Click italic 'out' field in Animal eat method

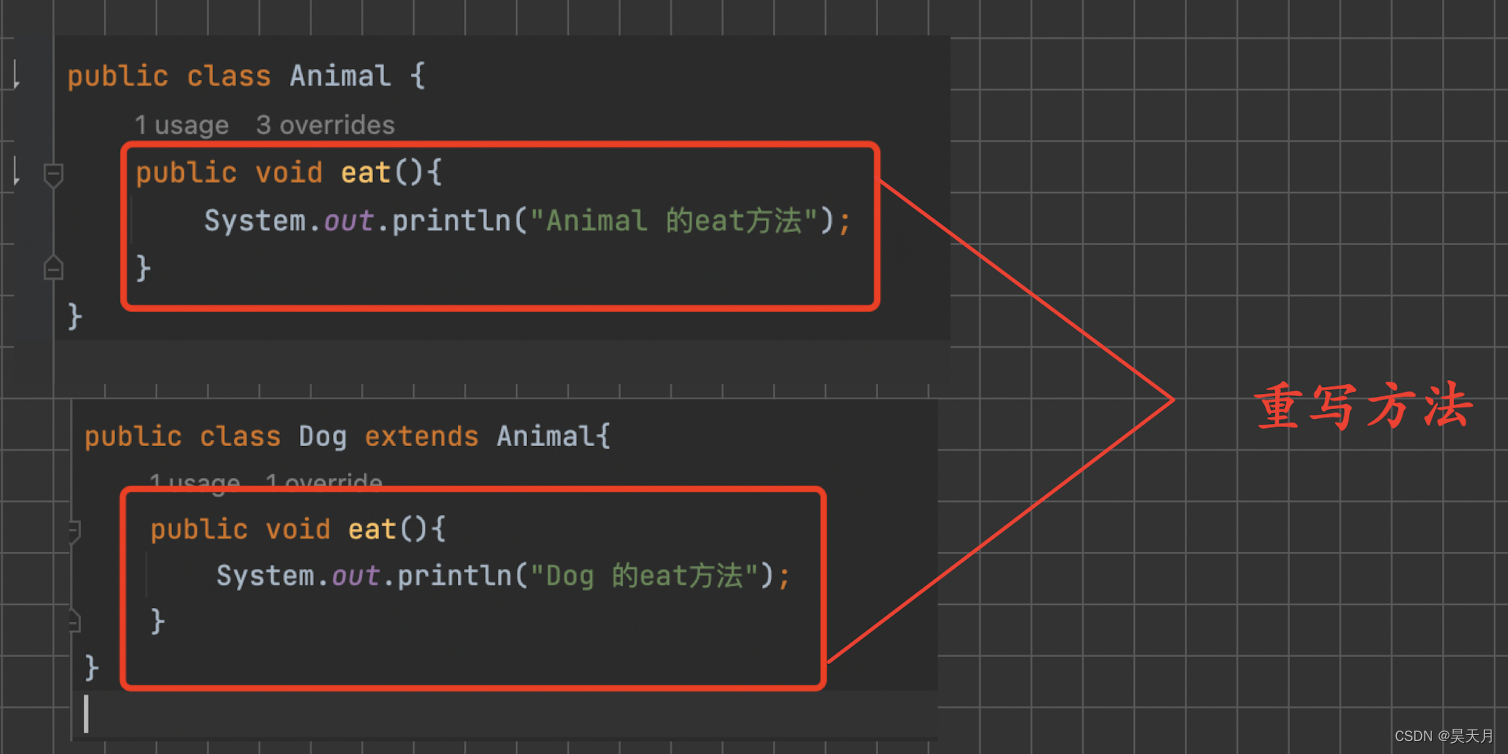click(348, 221)
